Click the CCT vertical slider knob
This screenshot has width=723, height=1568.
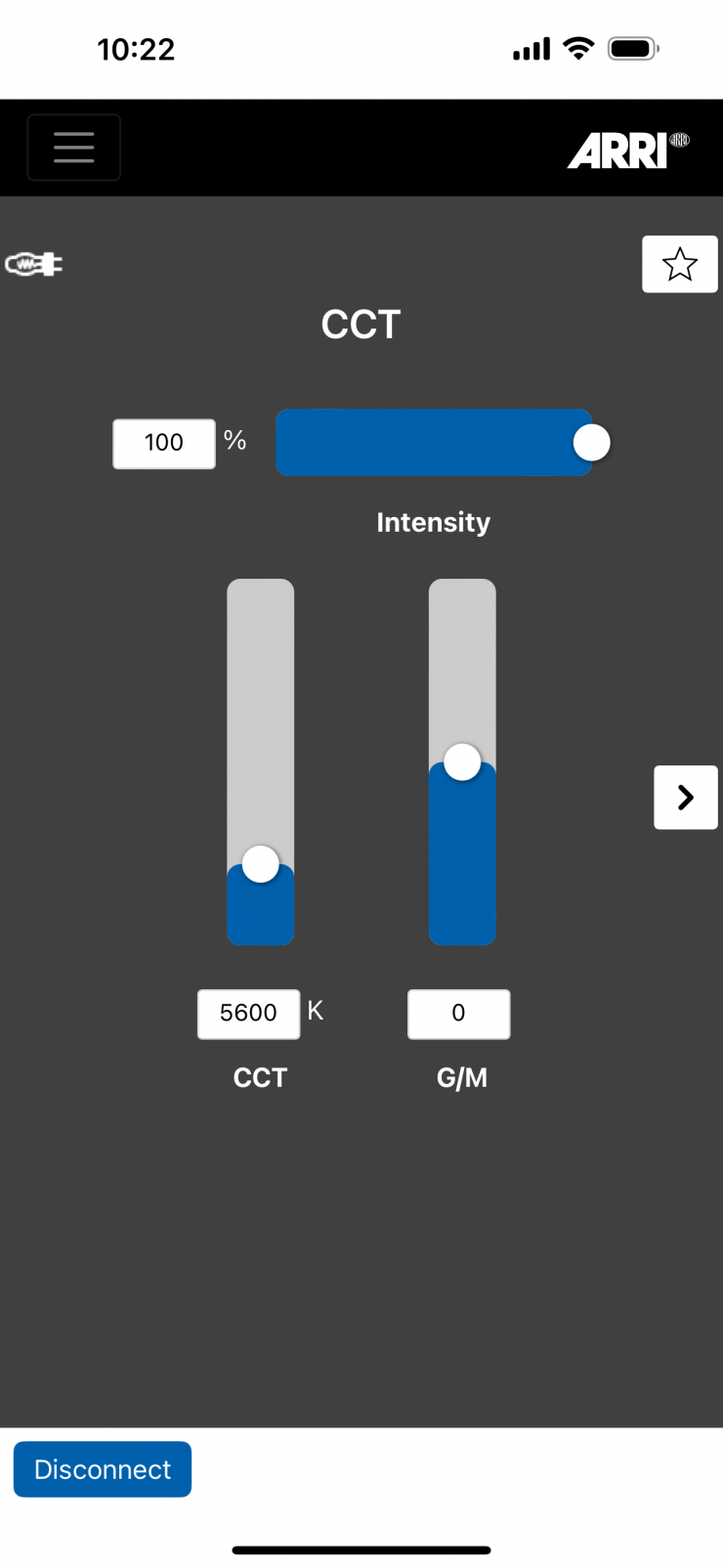click(261, 864)
